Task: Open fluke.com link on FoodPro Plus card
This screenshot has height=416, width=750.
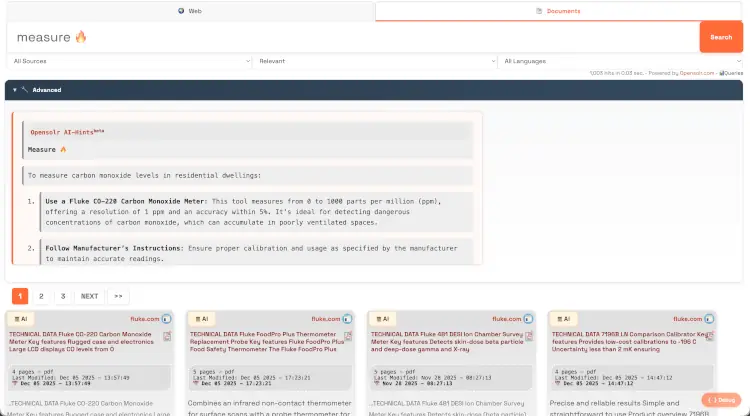Action: pos(326,319)
